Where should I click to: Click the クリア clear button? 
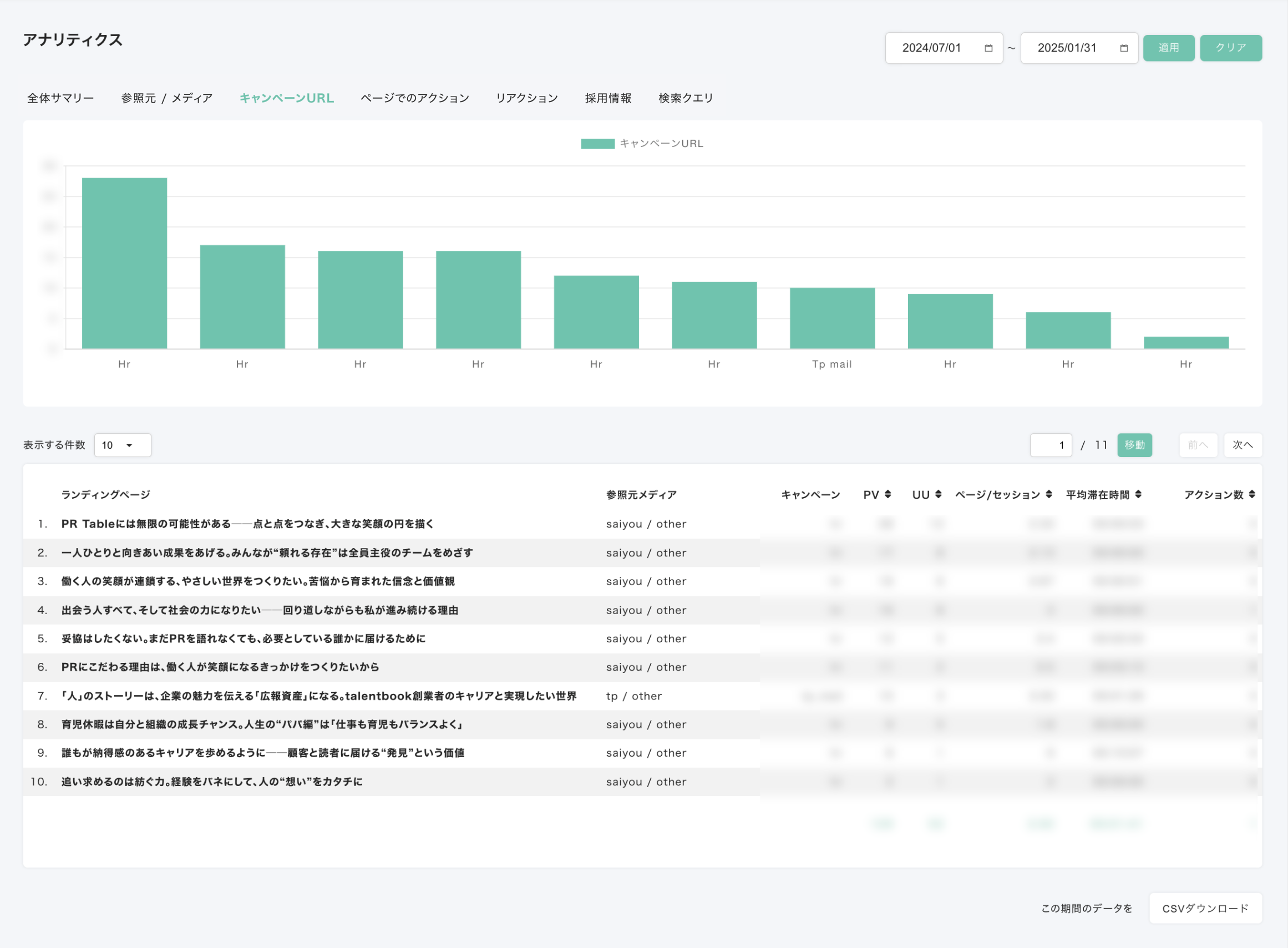click(1230, 48)
